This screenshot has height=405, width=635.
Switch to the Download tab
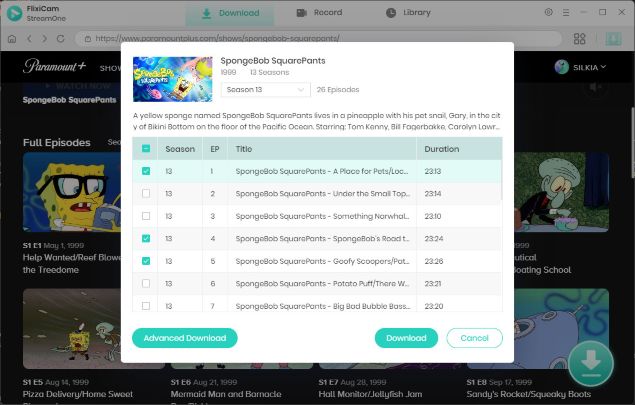coord(230,13)
